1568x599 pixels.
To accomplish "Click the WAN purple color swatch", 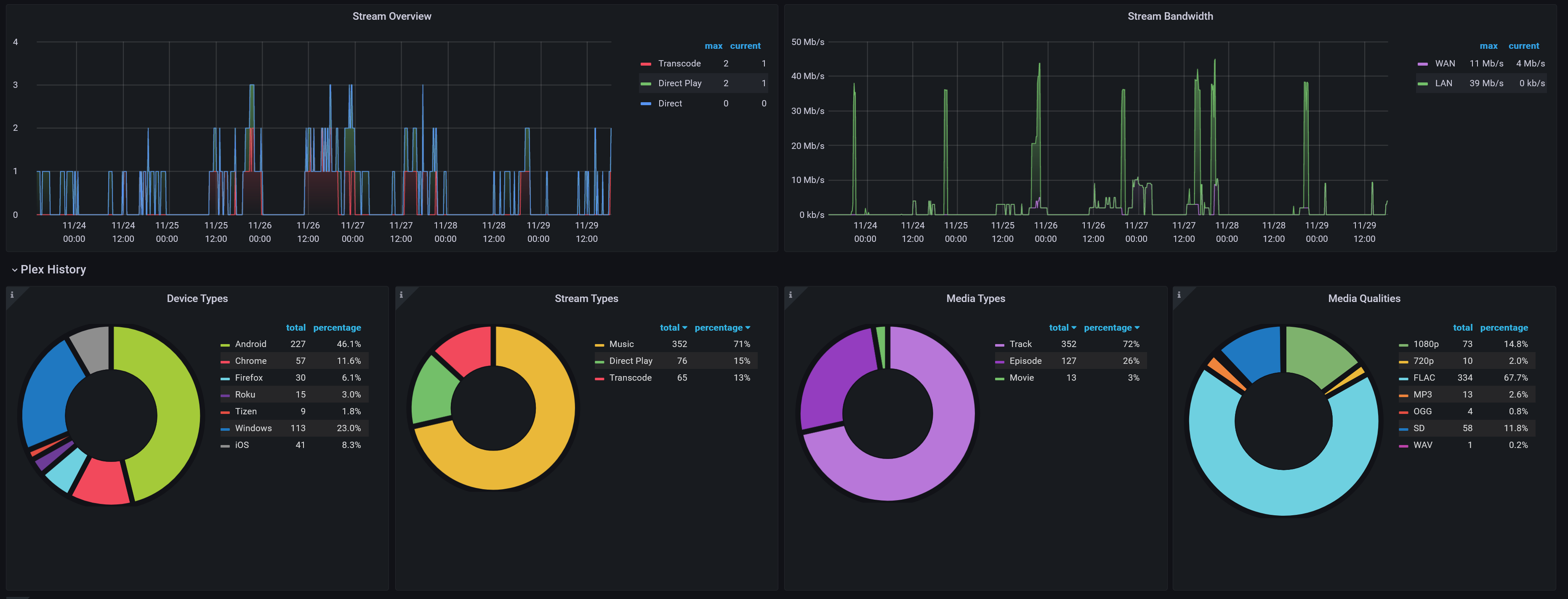I will point(1422,64).
